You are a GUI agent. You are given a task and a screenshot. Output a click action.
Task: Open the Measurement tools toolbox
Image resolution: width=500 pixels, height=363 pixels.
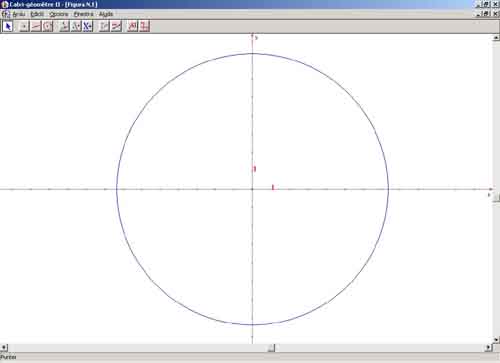(x=116, y=26)
